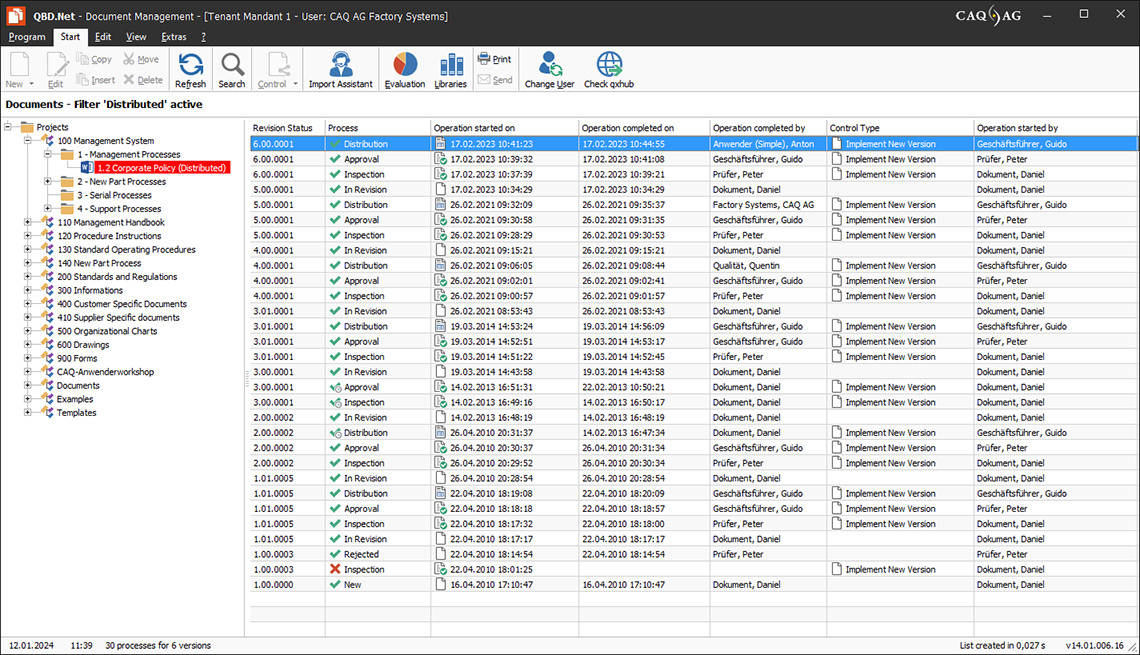Click status bar '30 processes for 6 versions'

click(x=158, y=646)
